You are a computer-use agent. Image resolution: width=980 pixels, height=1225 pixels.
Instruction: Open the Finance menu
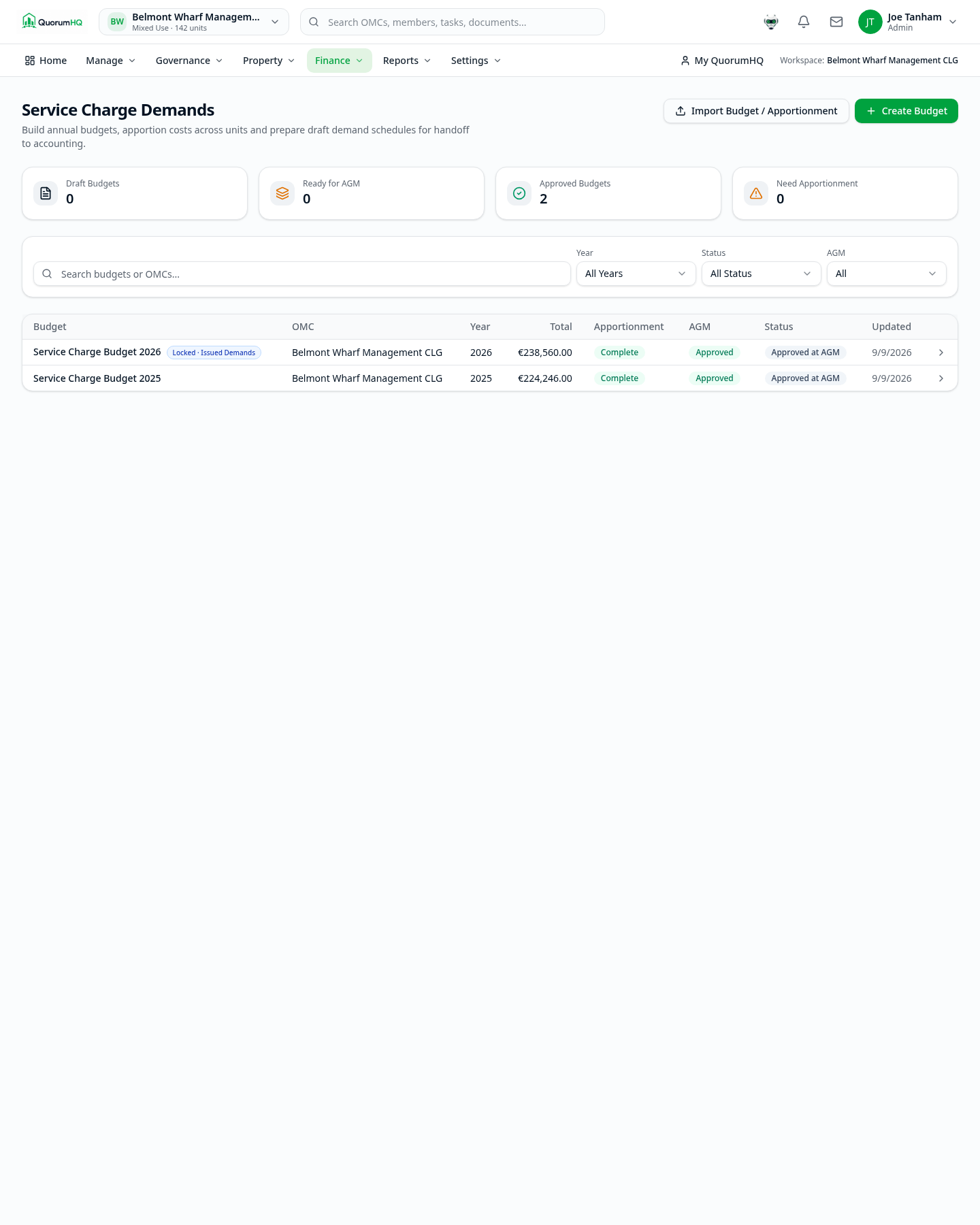[340, 61]
